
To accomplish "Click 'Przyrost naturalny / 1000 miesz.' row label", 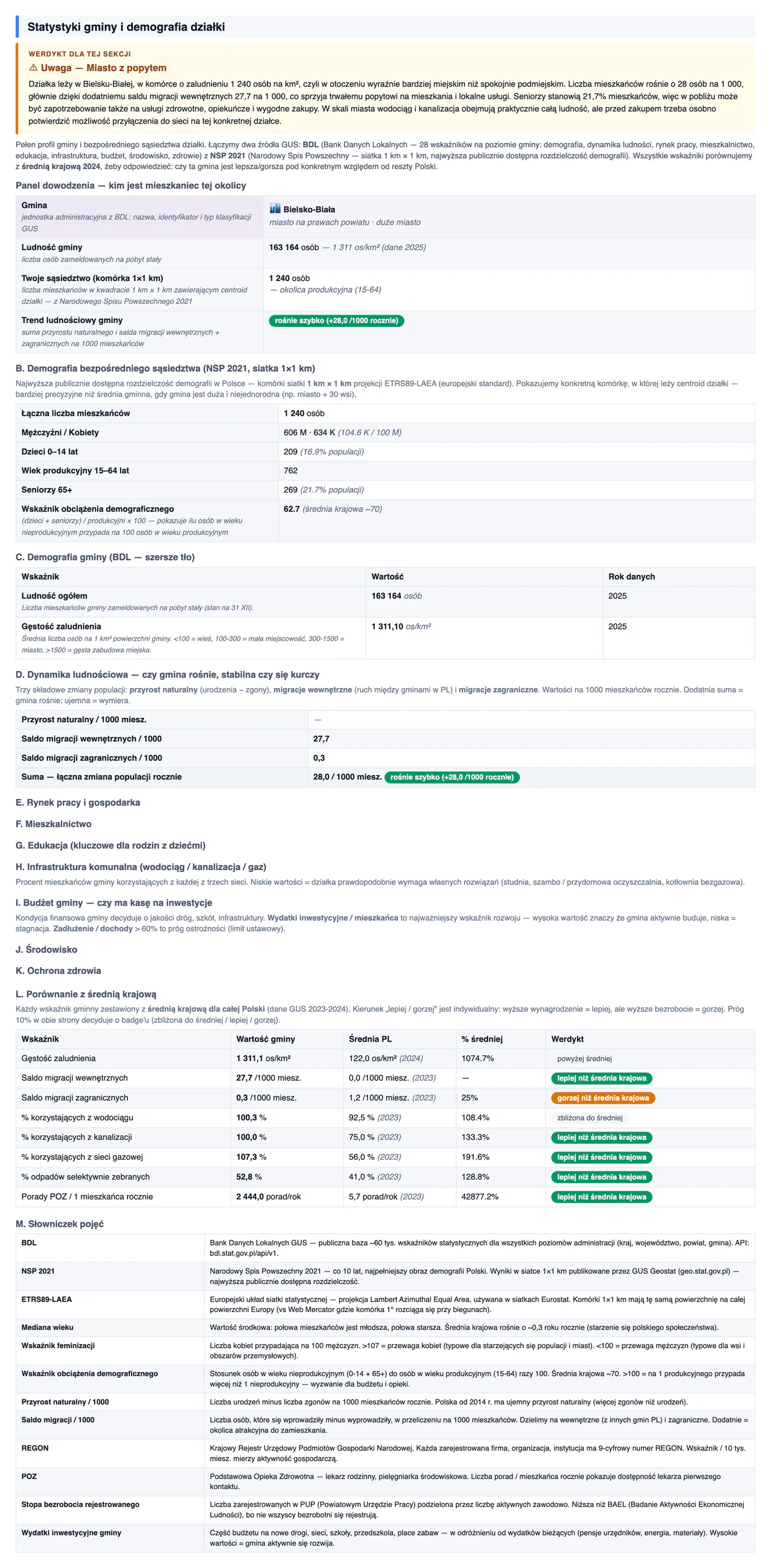I will click(x=84, y=720).
